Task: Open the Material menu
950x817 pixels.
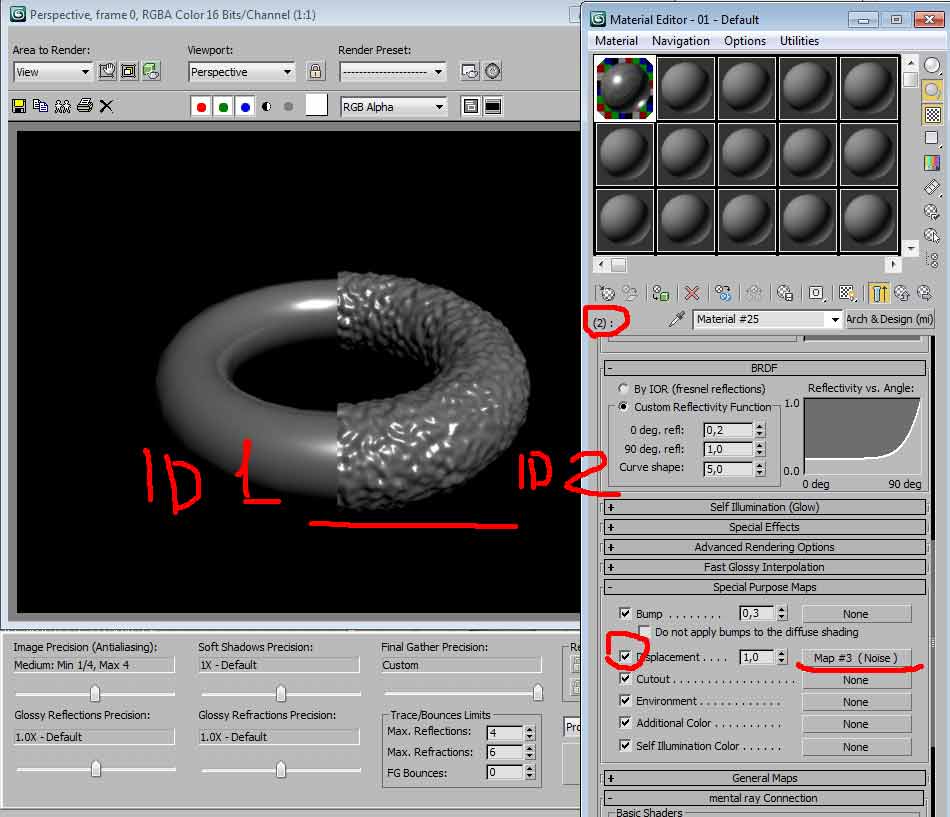Action: 616,41
